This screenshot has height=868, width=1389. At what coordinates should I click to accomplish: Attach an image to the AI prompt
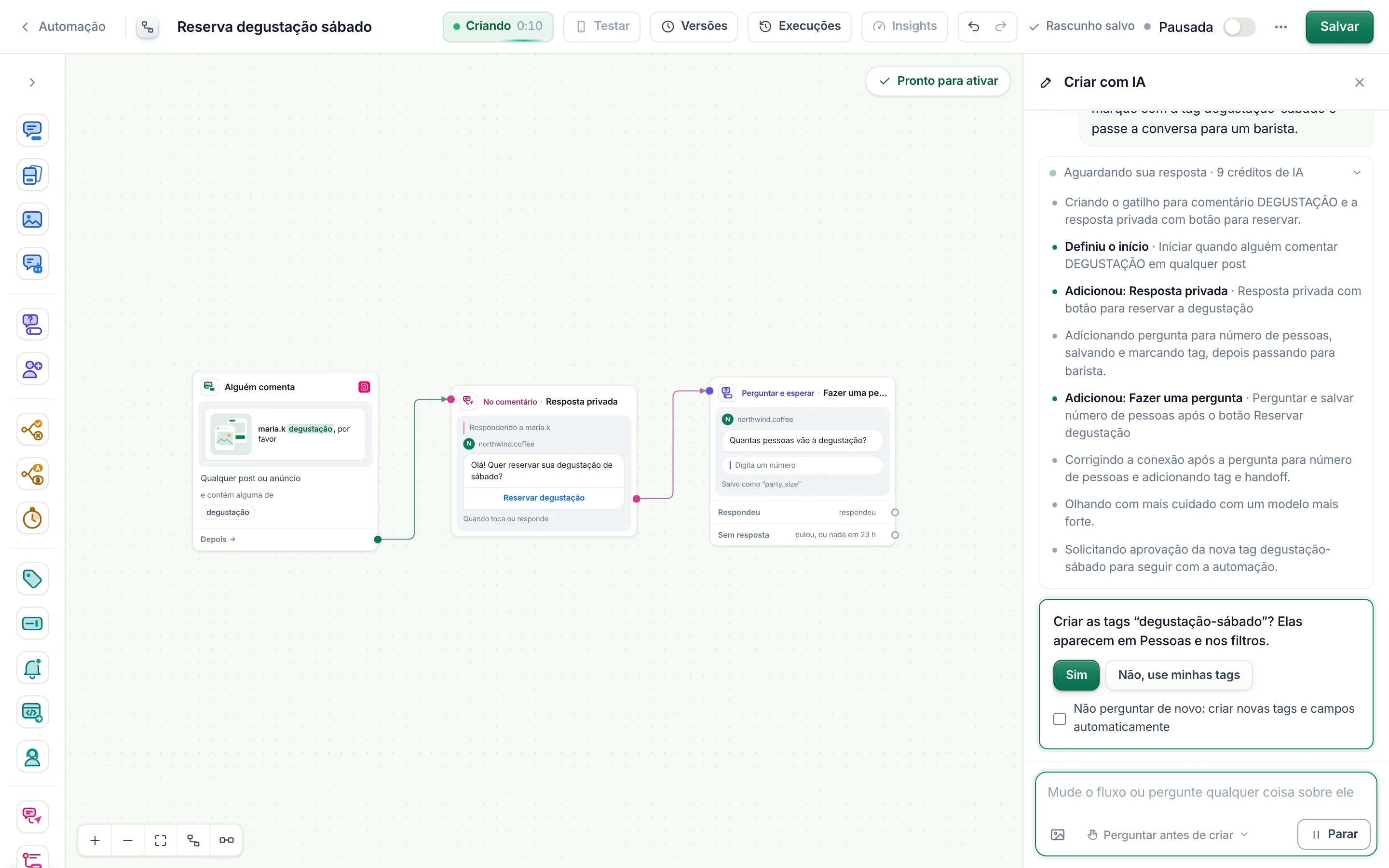click(1058, 835)
